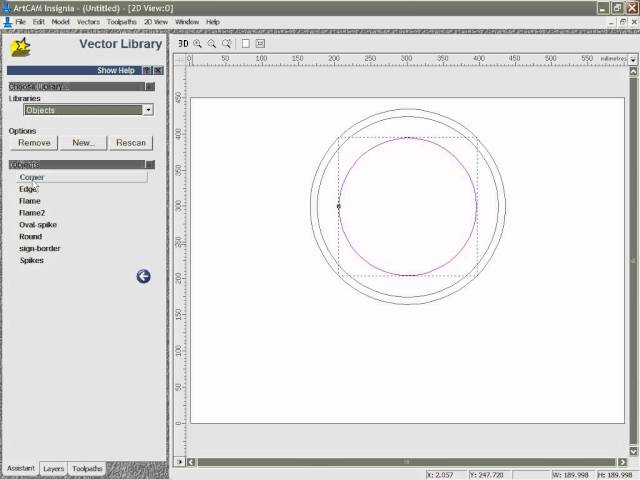Click the horizontal scrollbar right arrow
The height and width of the screenshot is (480, 640).
point(622,462)
